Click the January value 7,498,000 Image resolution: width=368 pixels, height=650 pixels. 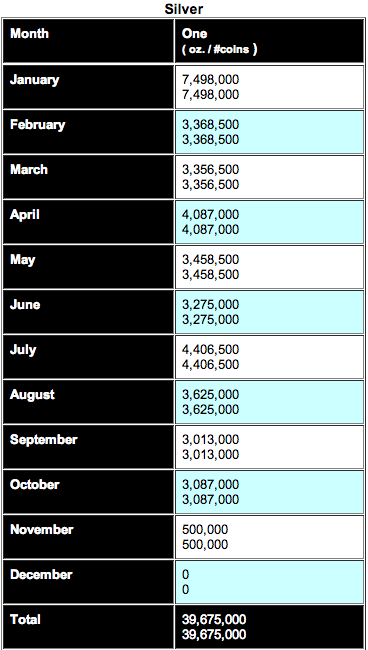point(211,87)
